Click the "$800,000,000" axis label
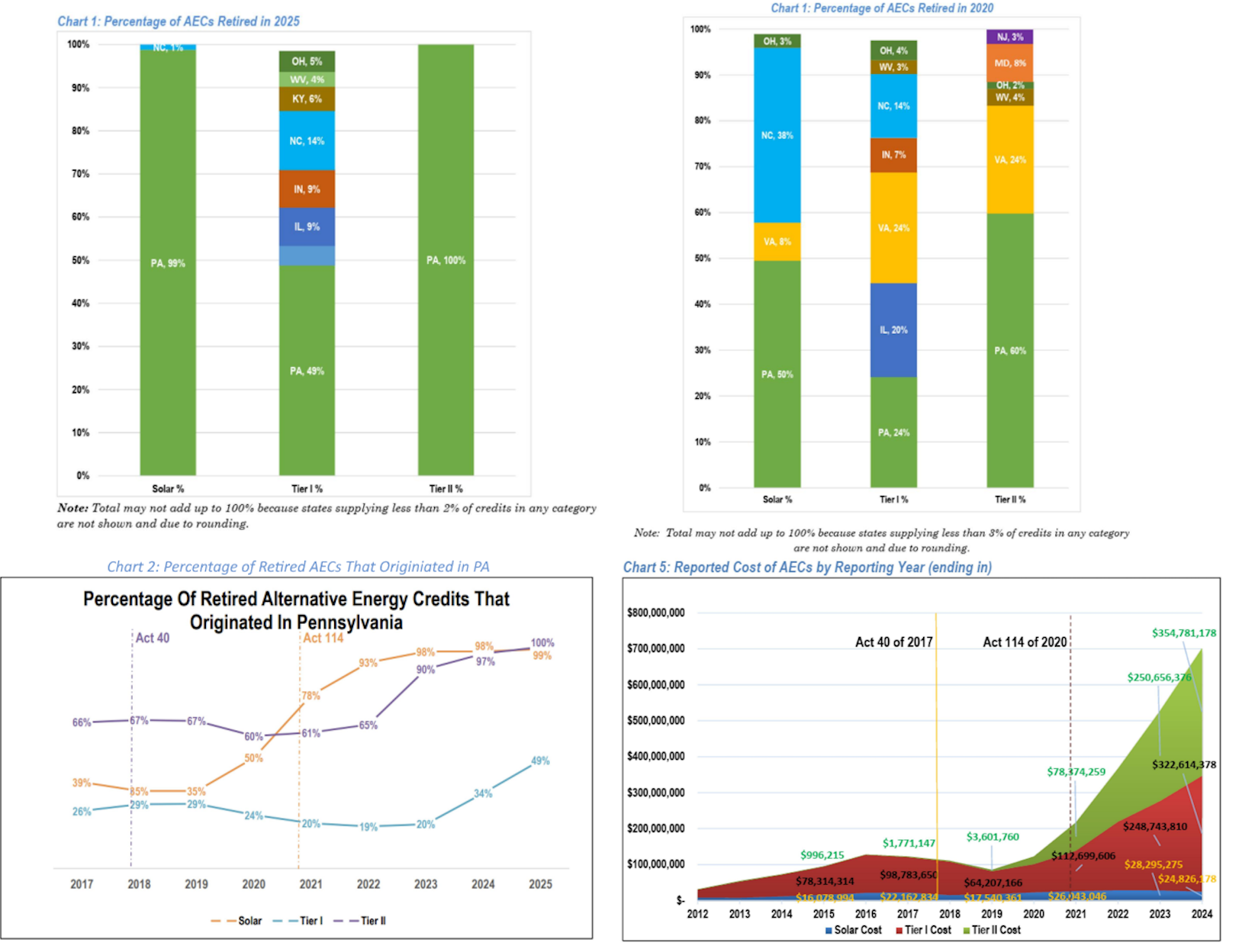This screenshot has width=1239, height=952. (x=655, y=613)
